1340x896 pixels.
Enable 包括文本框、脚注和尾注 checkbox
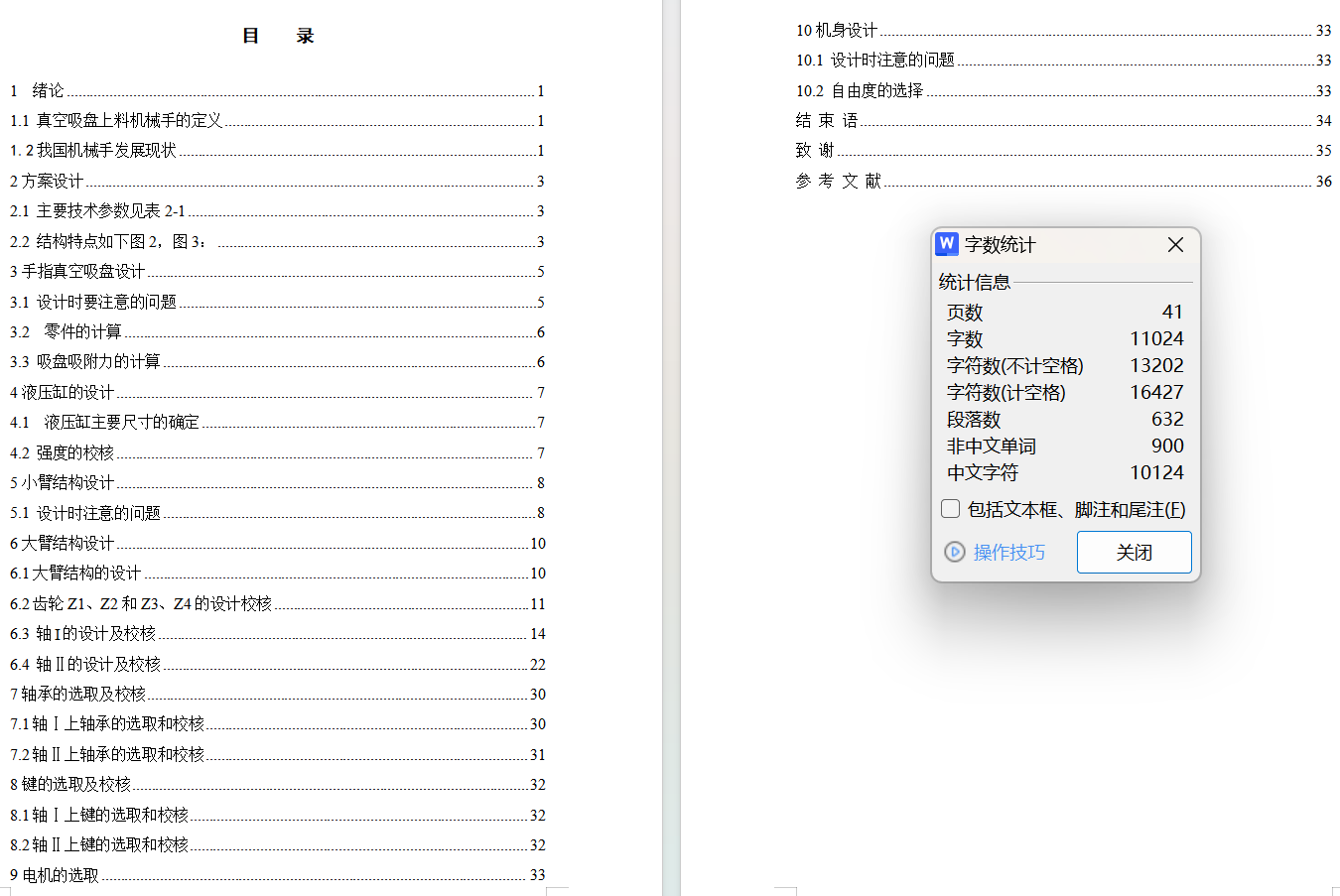950,509
